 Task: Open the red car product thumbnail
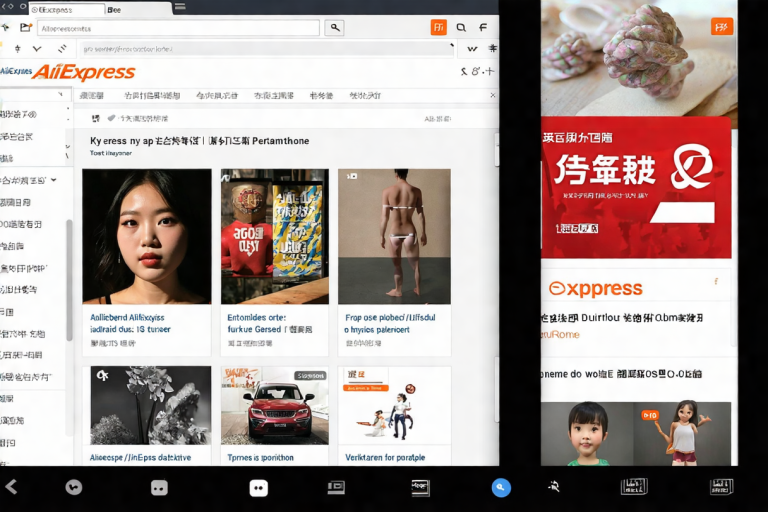pos(275,406)
